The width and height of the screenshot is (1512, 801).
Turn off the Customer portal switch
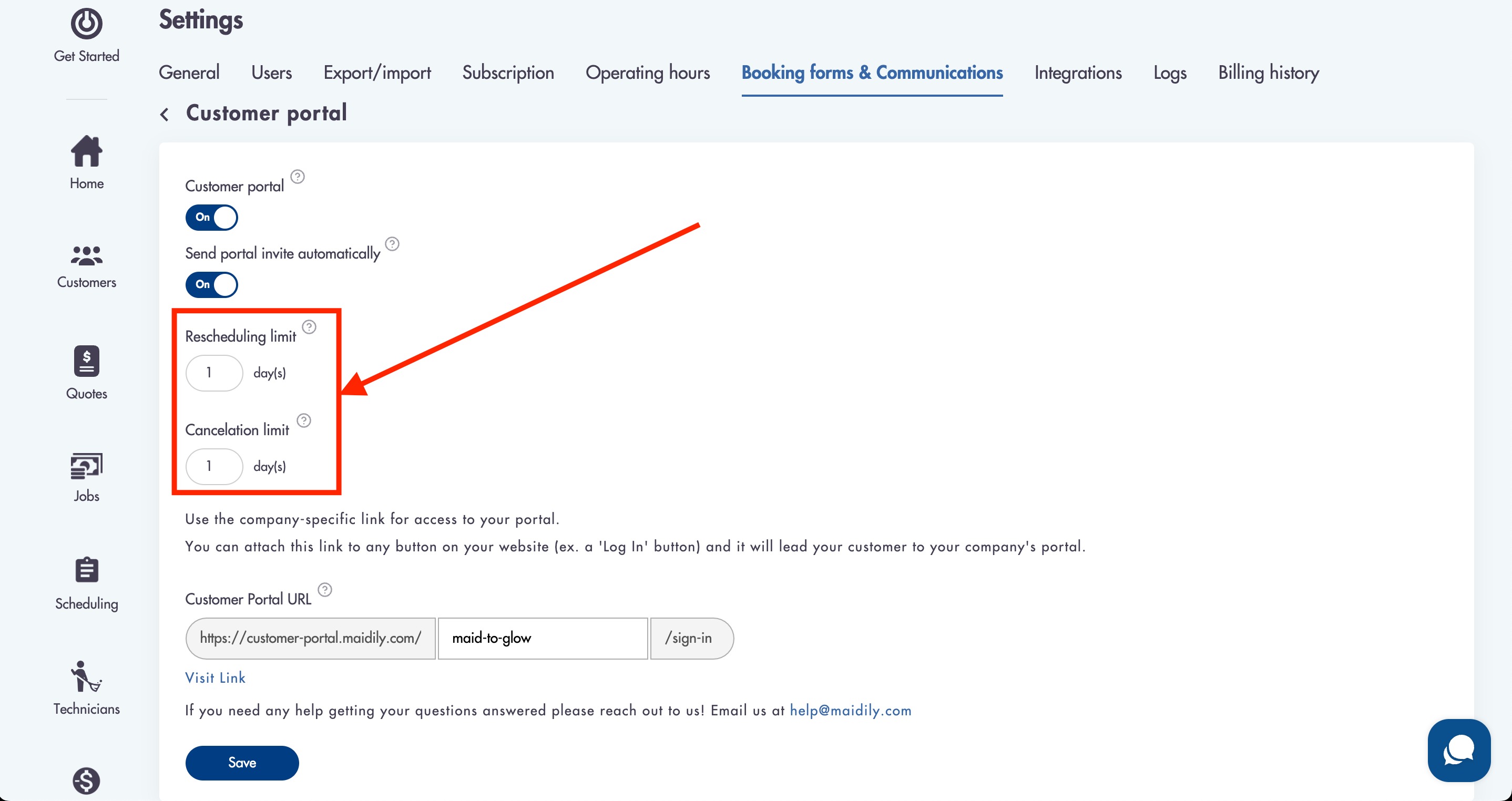[212, 218]
